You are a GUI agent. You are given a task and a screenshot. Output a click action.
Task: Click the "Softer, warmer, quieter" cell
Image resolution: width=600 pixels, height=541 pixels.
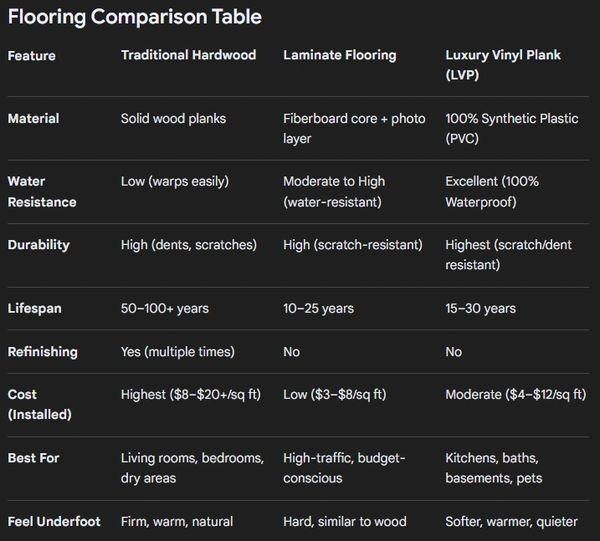(x=513, y=521)
